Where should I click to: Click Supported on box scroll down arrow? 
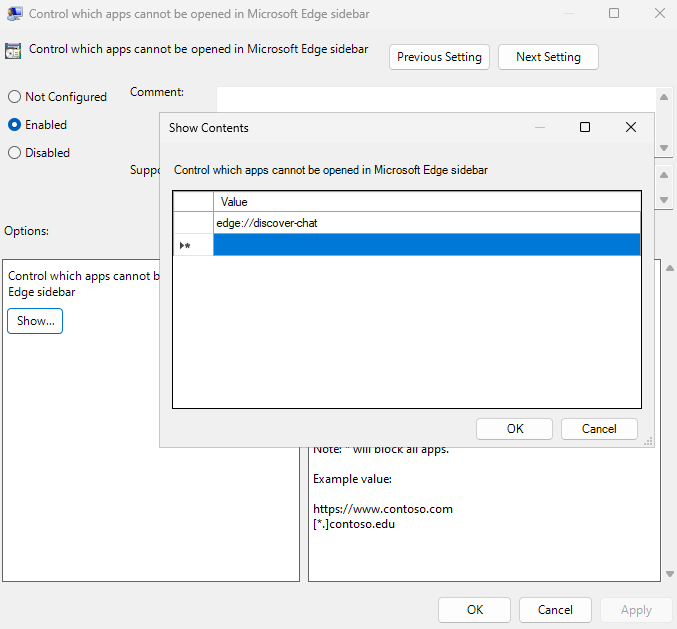664,200
